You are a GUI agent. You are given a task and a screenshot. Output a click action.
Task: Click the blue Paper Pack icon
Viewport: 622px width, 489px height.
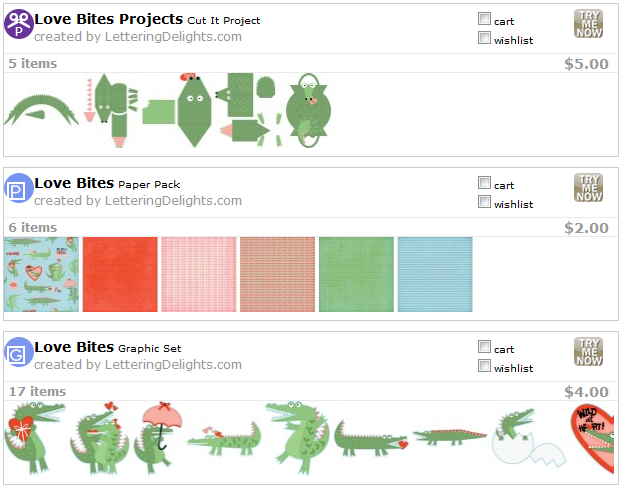[x=19, y=190]
